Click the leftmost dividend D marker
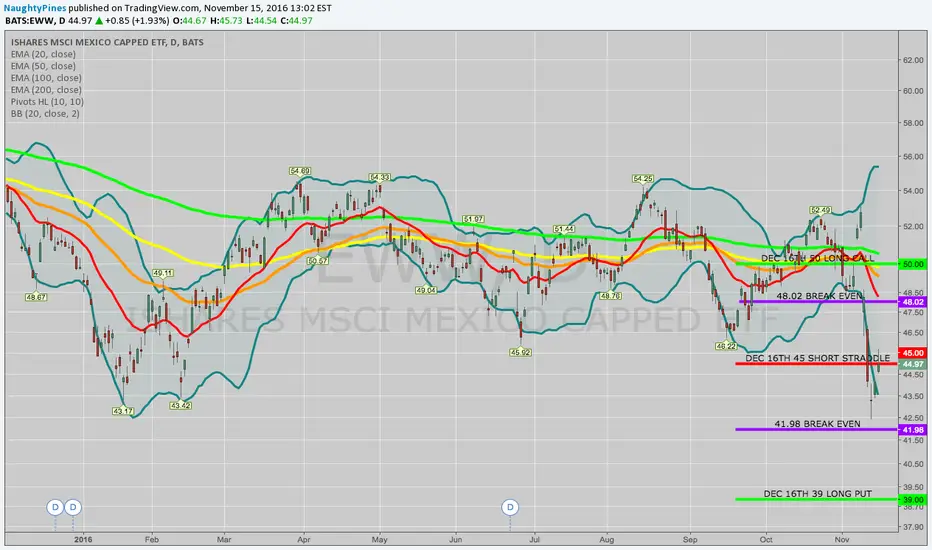Image resolution: width=932 pixels, height=550 pixels. tap(55, 507)
